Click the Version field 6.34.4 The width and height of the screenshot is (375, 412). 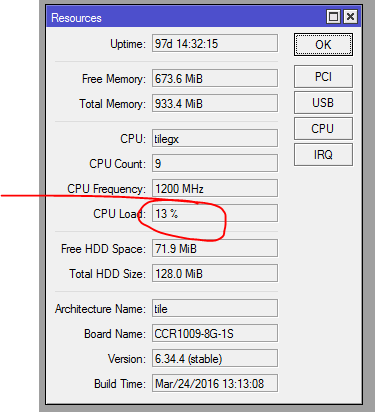(215, 358)
